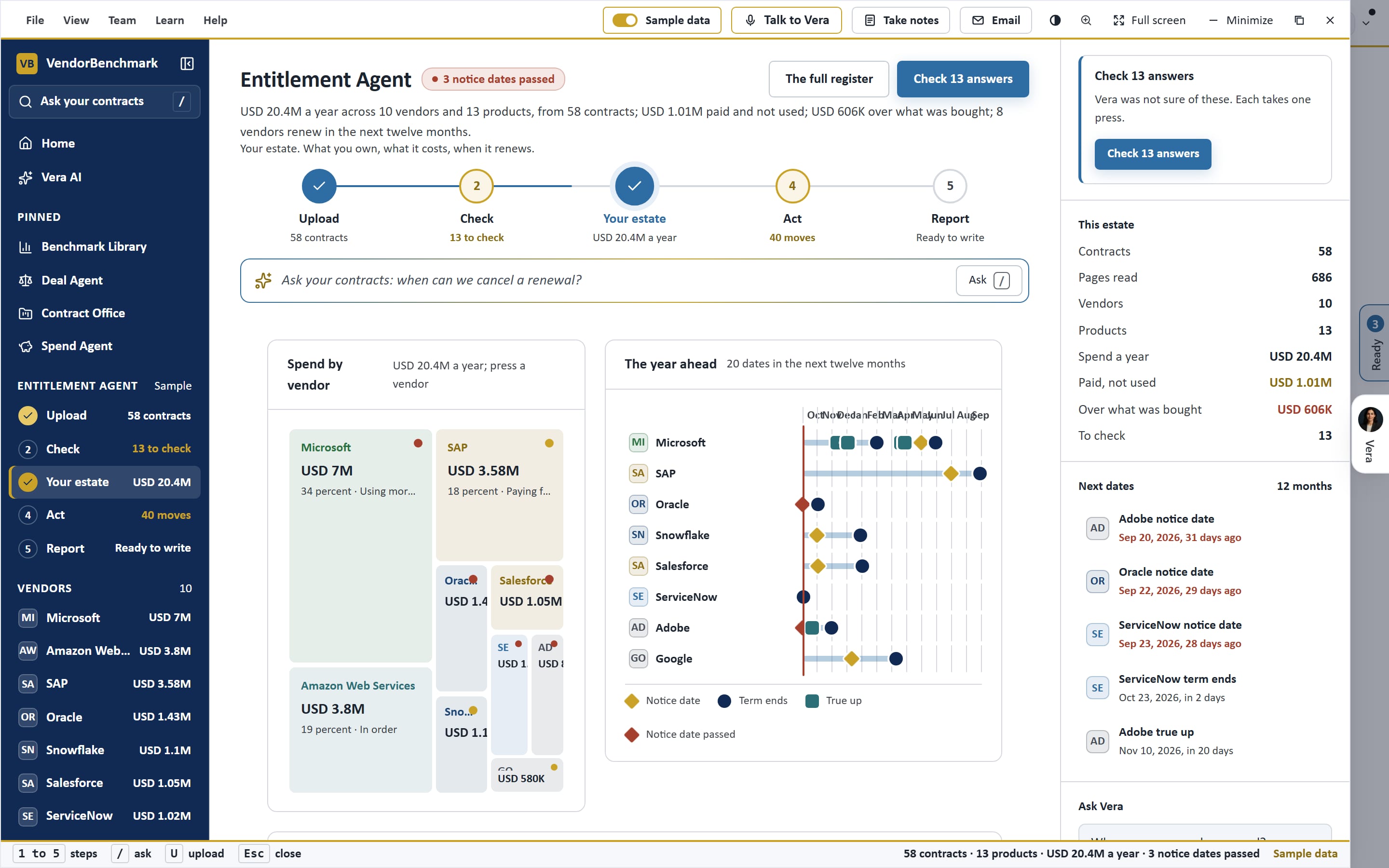Image resolution: width=1389 pixels, height=868 pixels.
Task: Go to step 5 Report circle
Action: 950,186
